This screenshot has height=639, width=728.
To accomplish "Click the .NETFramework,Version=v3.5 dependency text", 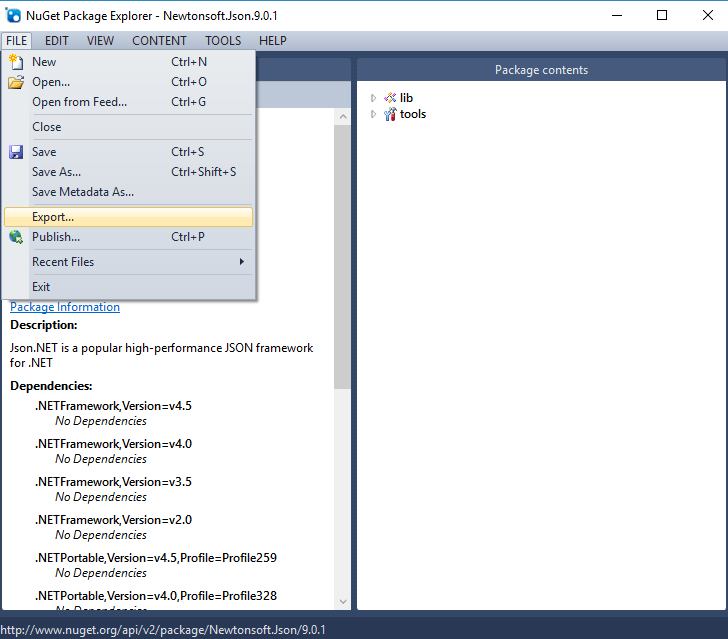I will point(113,482).
